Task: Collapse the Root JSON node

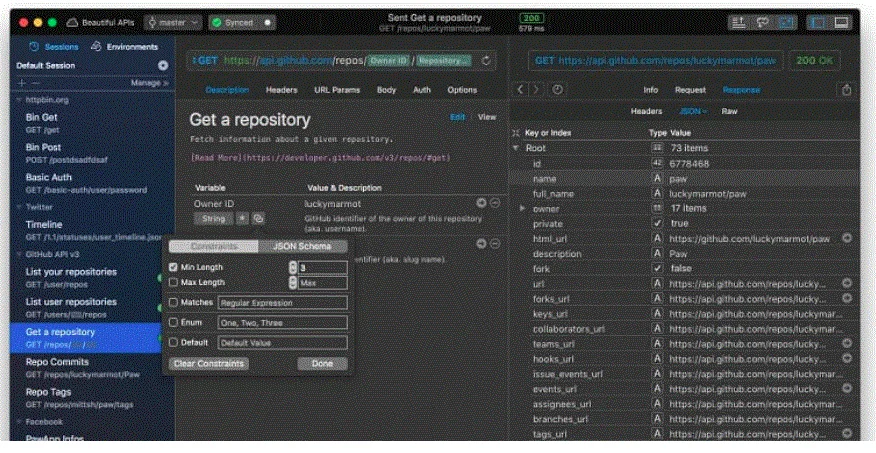Action: click(x=516, y=149)
